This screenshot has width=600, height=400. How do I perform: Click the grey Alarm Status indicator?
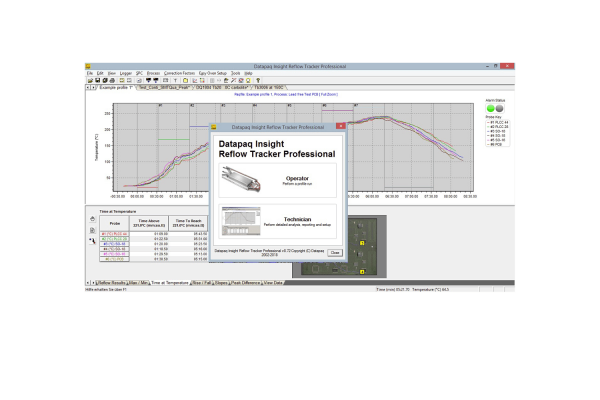pyautogui.click(x=499, y=108)
